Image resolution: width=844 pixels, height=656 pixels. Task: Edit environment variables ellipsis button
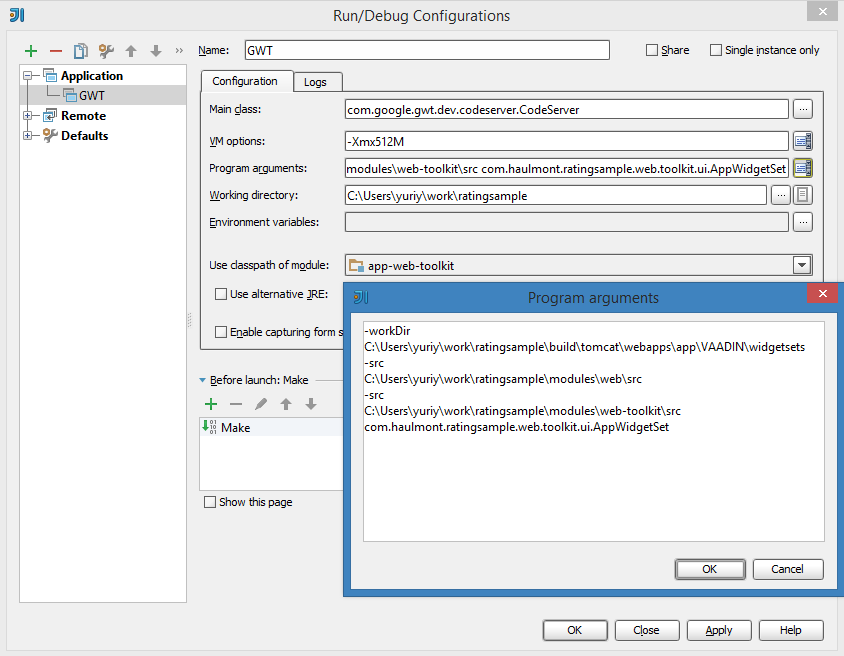pyautogui.click(x=803, y=222)
